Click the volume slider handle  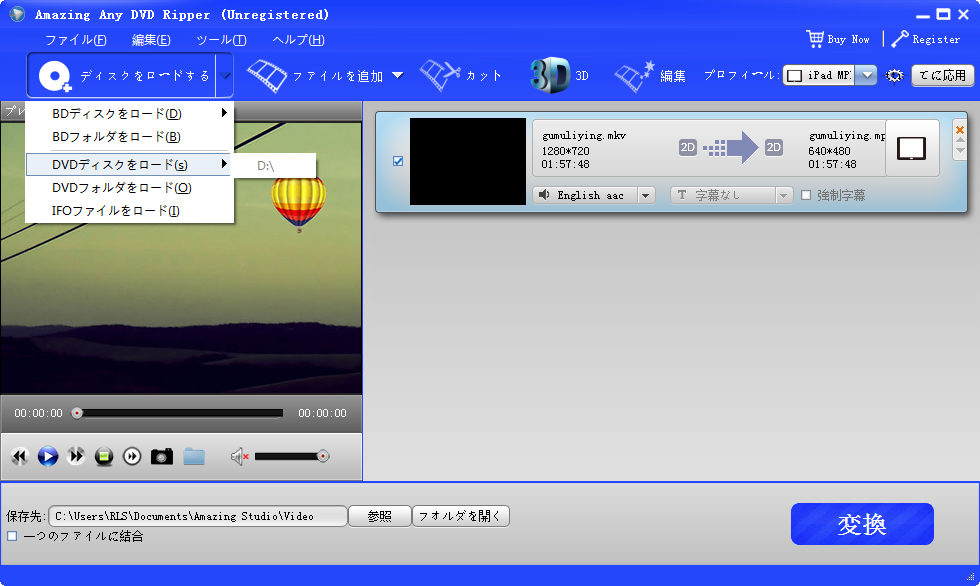click(323, 457)
